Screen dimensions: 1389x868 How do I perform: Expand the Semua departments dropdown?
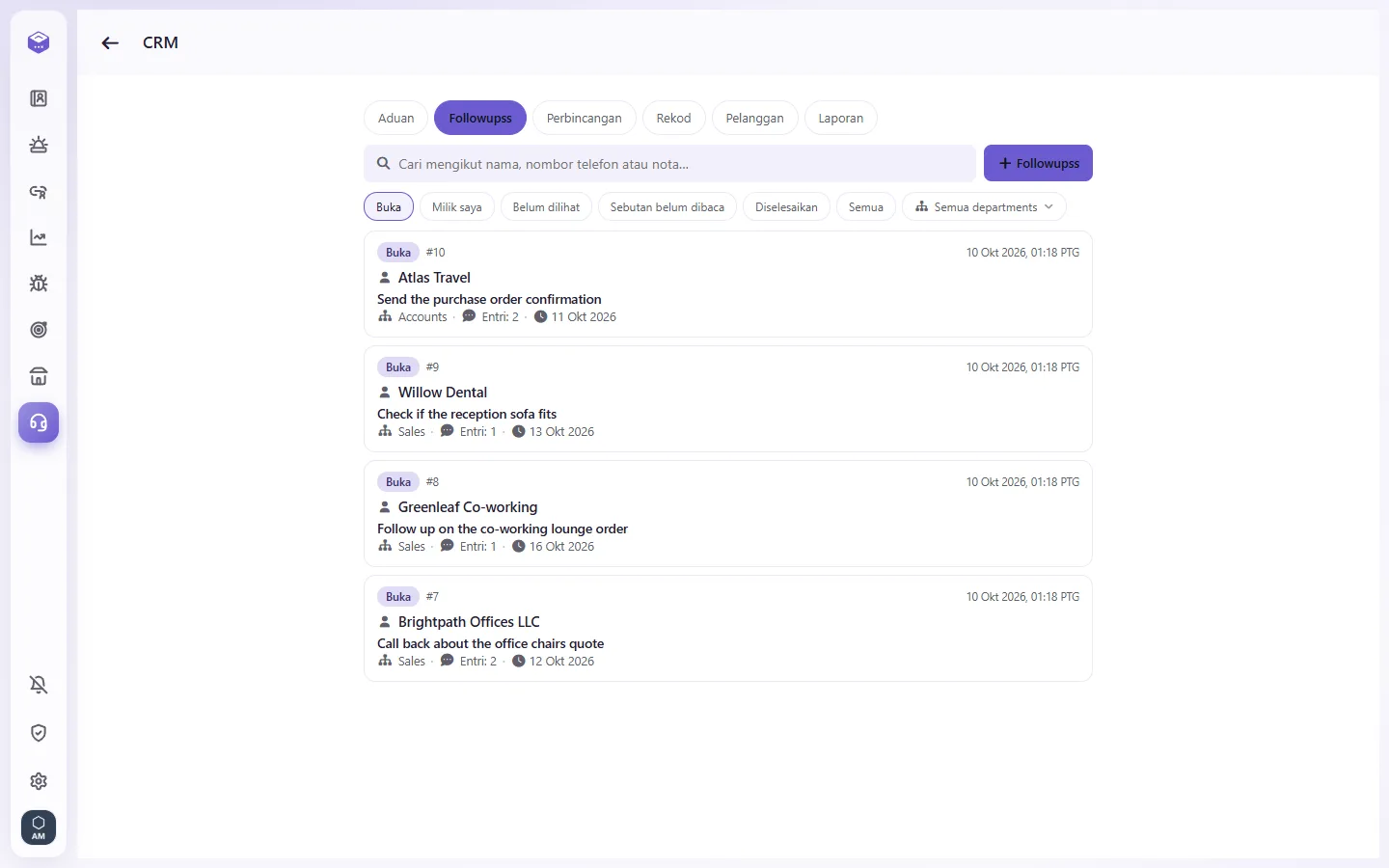pos(984,207)
